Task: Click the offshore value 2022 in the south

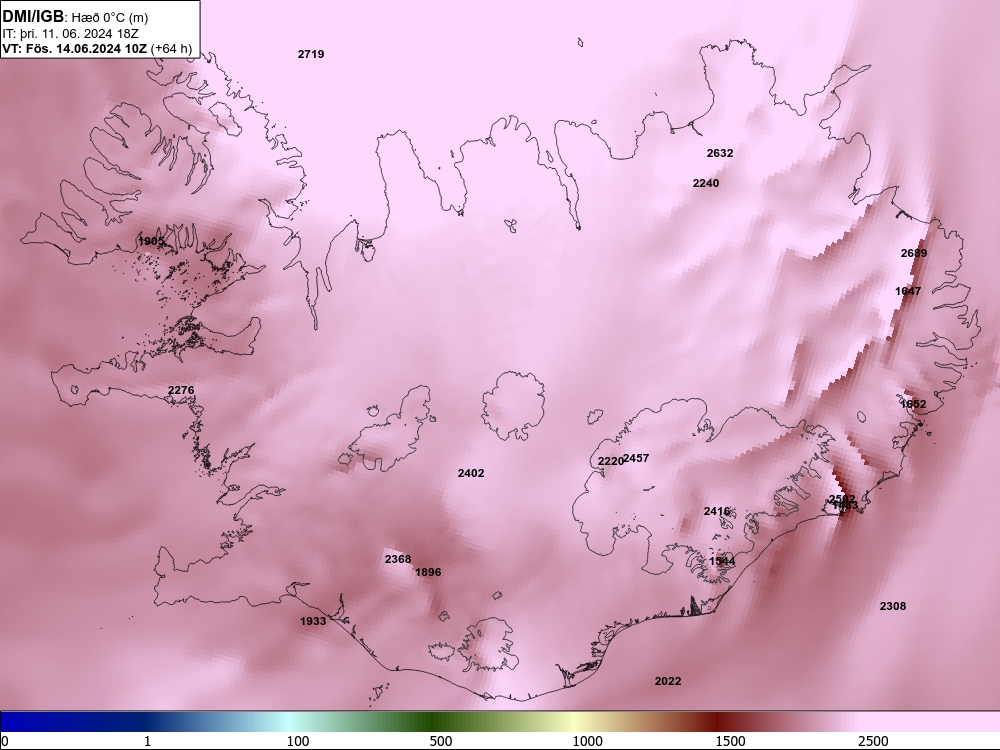Action: [668, 681]
